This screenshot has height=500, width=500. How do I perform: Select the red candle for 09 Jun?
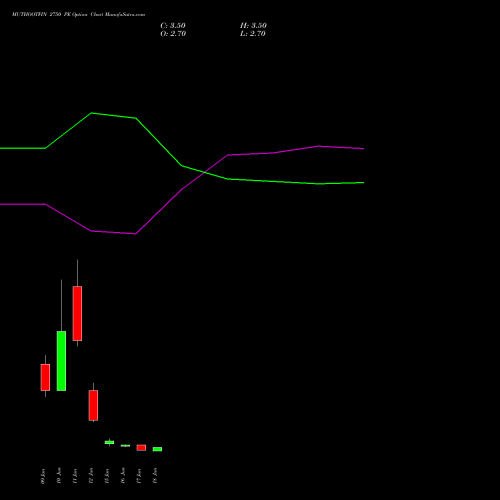[45, 377]
